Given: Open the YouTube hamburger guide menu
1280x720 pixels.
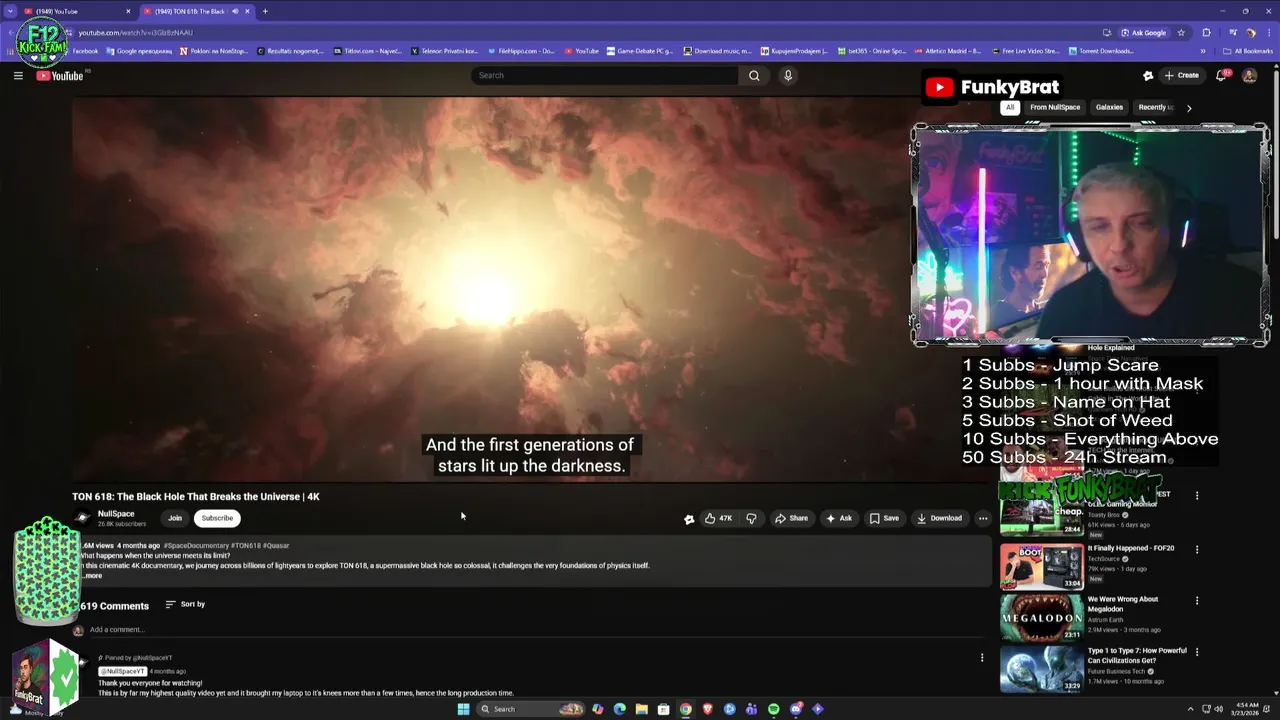Looking at the screenshot, I should (x=18, y=75).
